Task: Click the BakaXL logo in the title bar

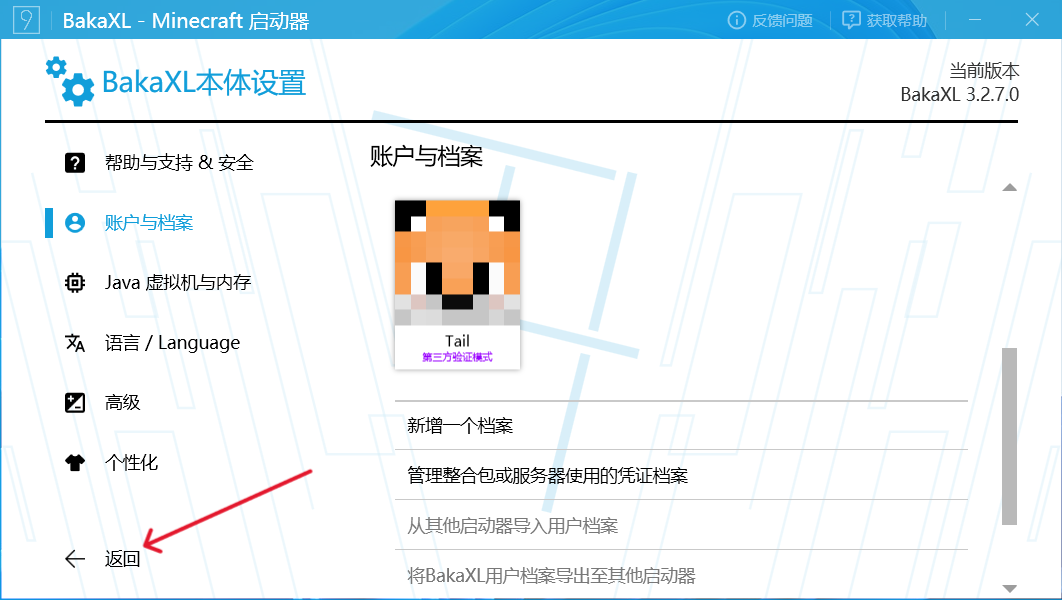Action: tap(24, 21)
